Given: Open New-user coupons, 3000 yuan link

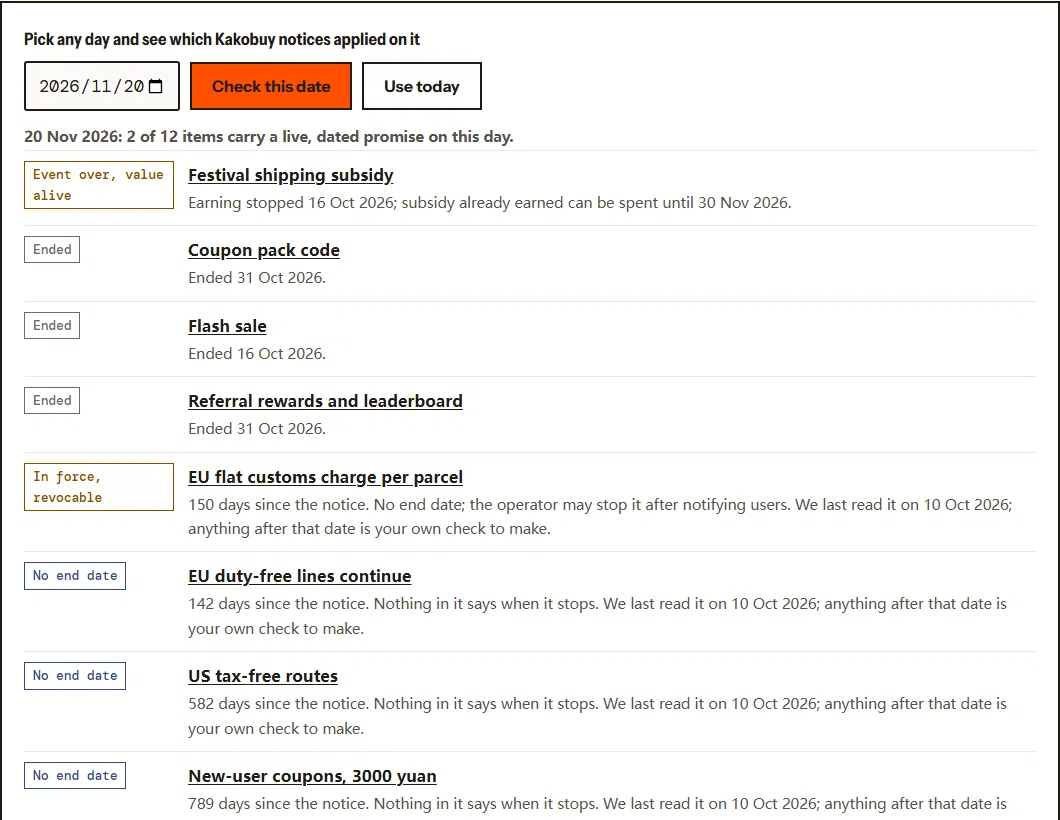Looking at the screenshot, I should [312, 776].
